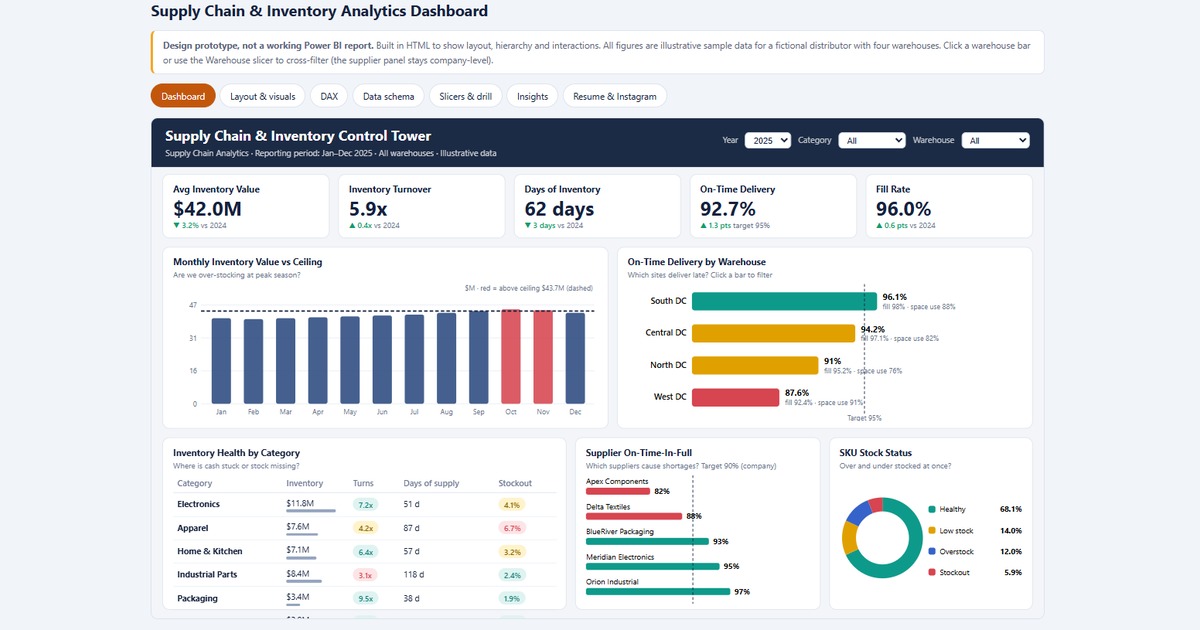Screen dimensions: 1200x630
Task: Filter by the North DC bar
Action: point(755,365)
